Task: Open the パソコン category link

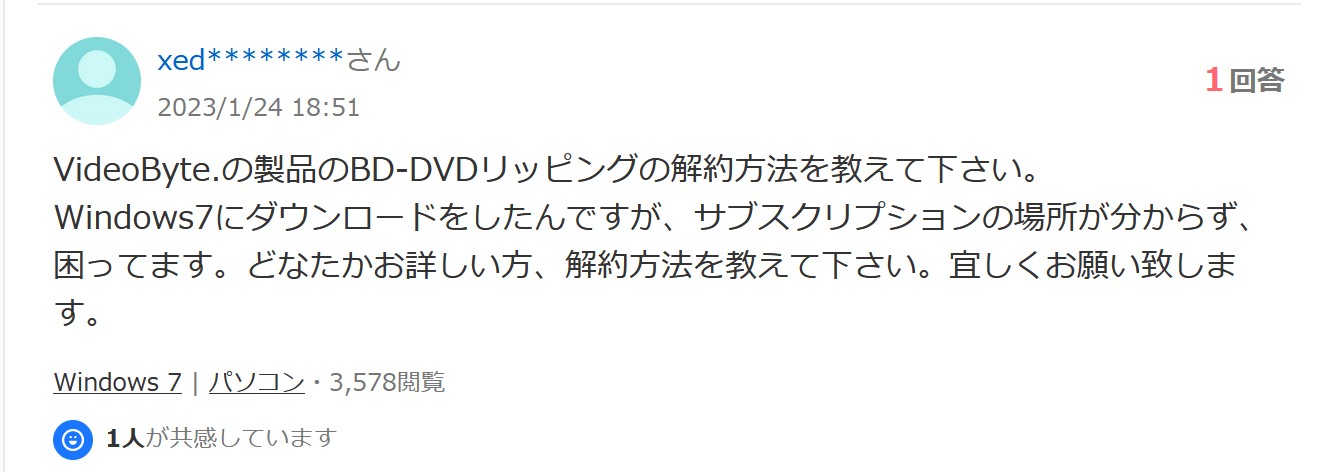Action: click(x=257, y=381)
